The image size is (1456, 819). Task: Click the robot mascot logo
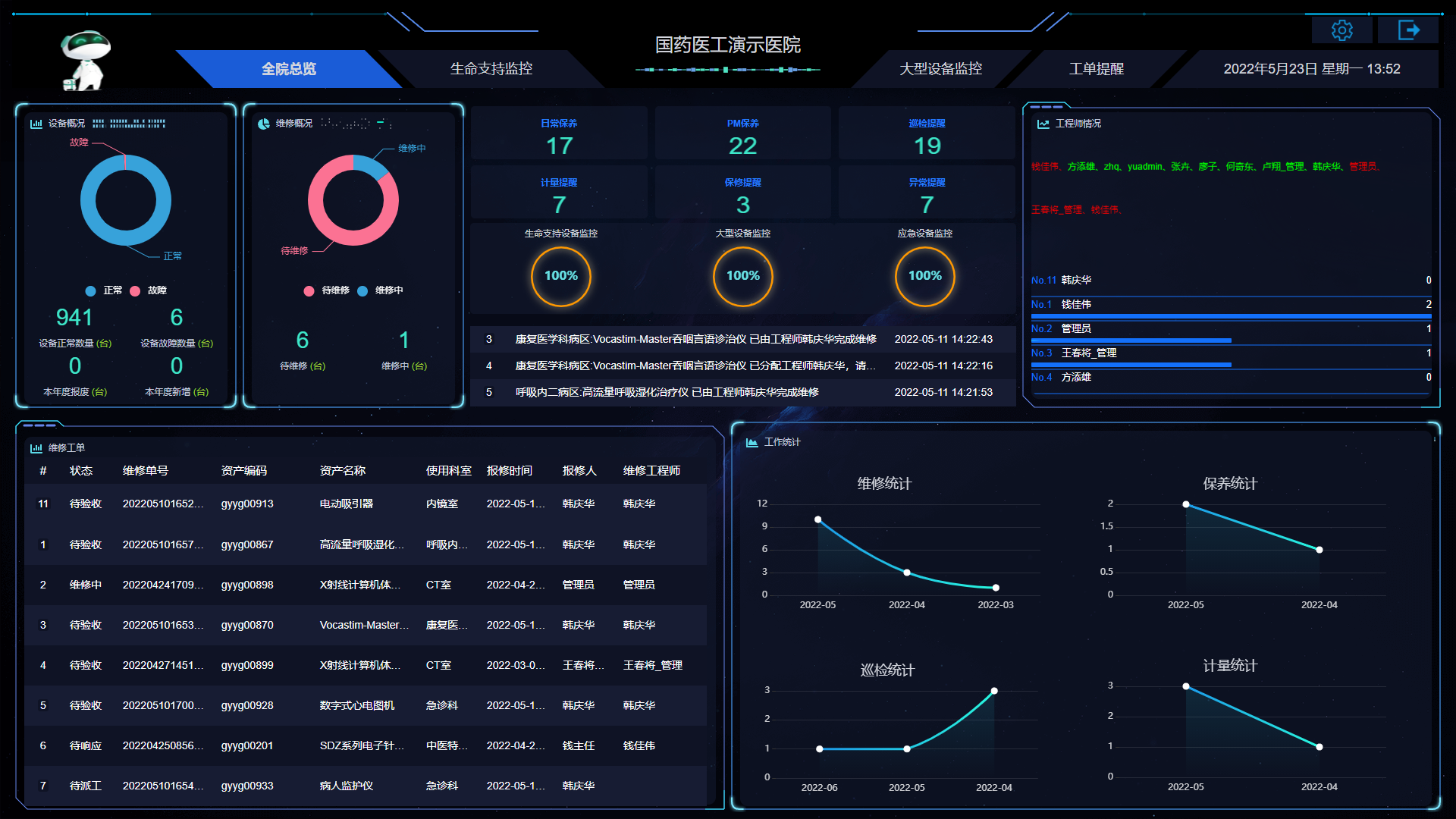86,61
